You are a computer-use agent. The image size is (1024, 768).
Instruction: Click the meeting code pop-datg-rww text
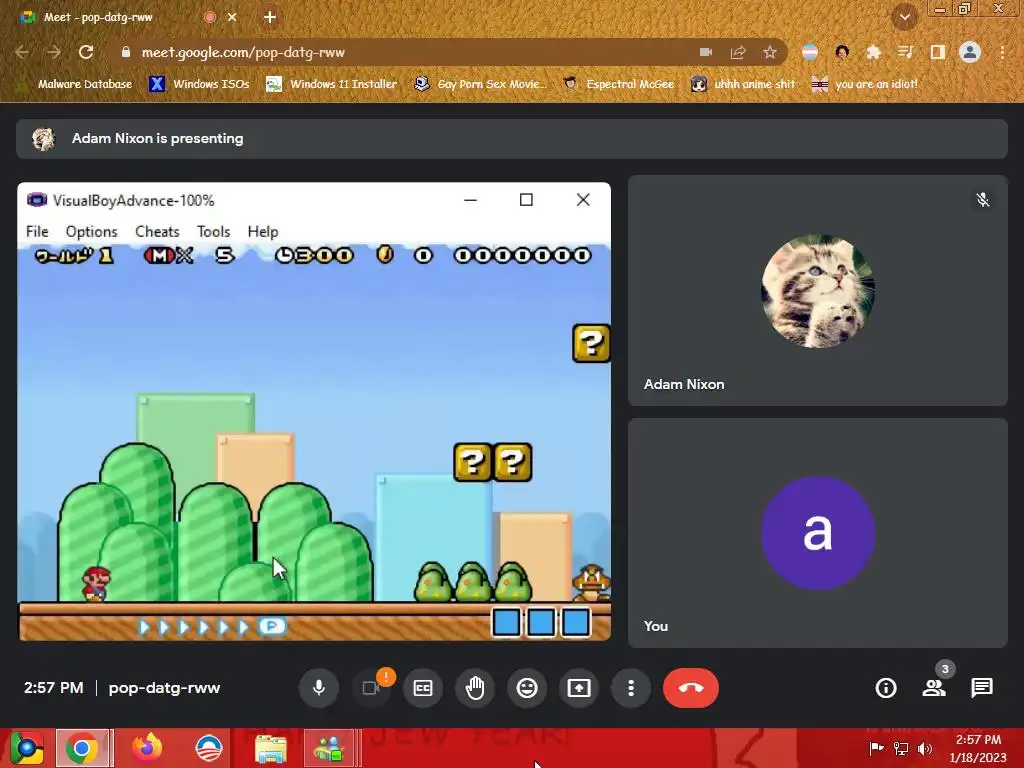164,688
